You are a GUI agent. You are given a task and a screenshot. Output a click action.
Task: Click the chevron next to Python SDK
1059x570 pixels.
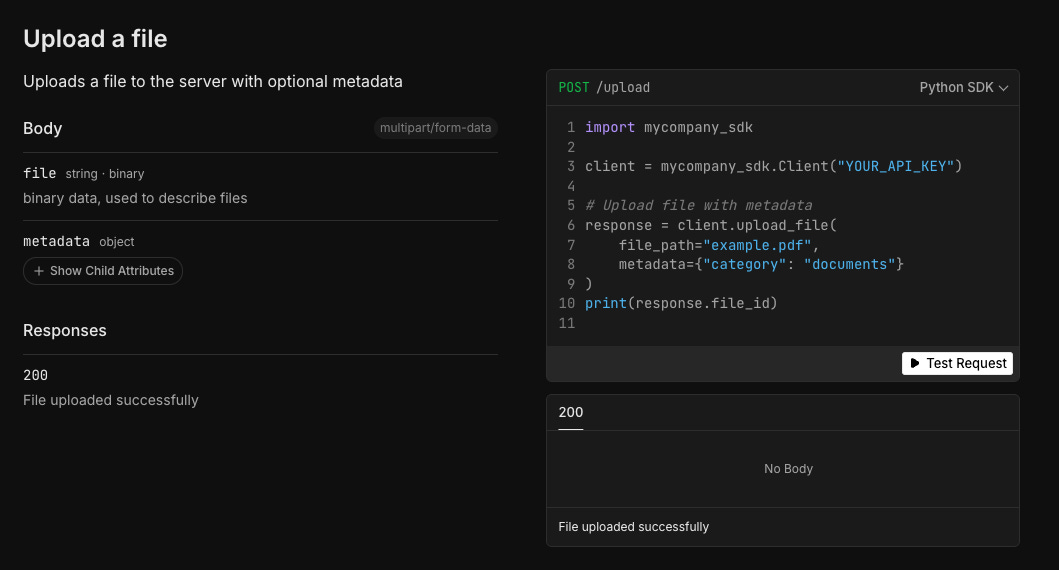1003,88
